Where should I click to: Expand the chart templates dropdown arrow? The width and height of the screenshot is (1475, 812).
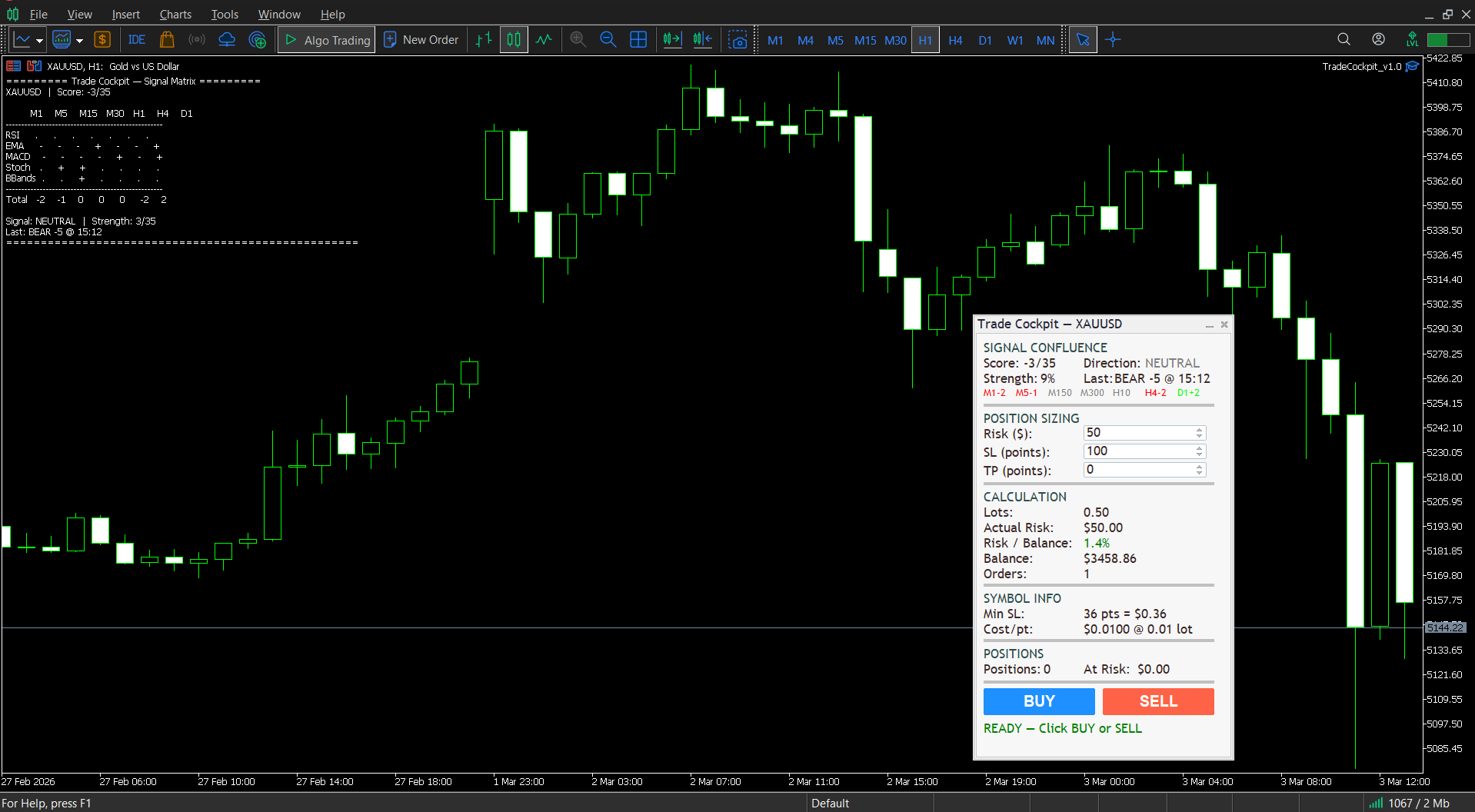(79, 41)
